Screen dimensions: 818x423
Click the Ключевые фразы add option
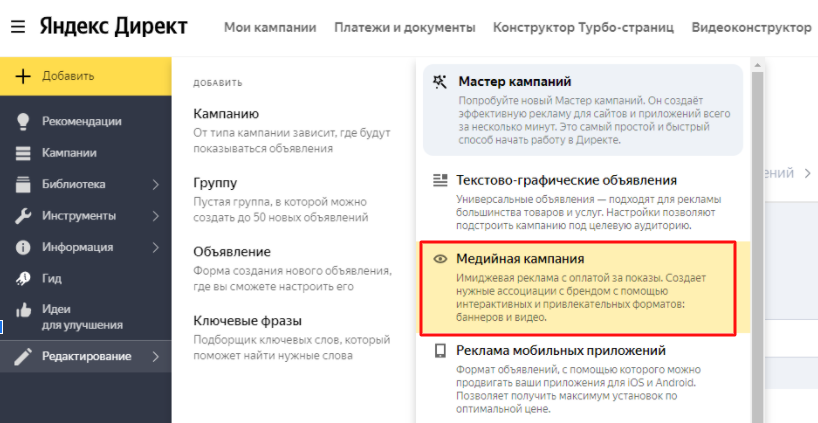pyautogui.click(x=247, y=321)
